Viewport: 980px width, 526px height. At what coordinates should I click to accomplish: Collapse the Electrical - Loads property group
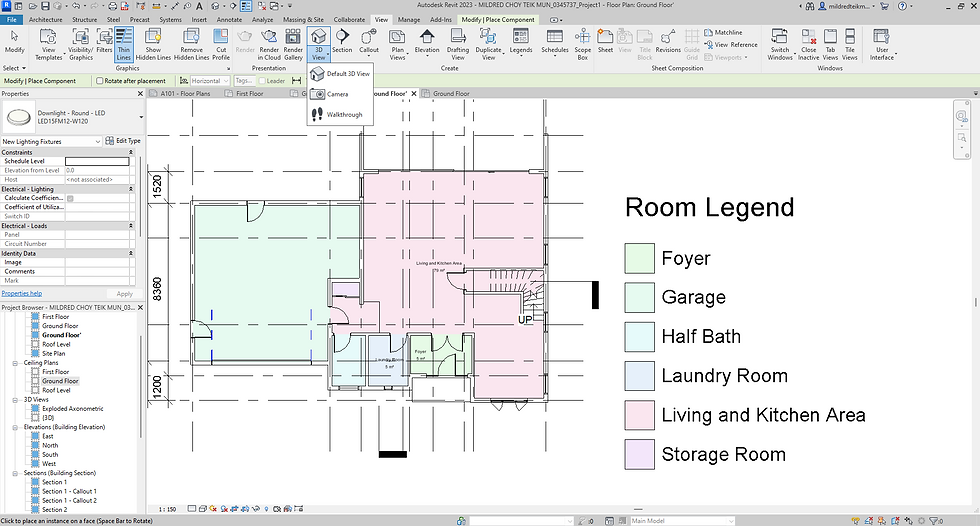[x=131, y=226]
